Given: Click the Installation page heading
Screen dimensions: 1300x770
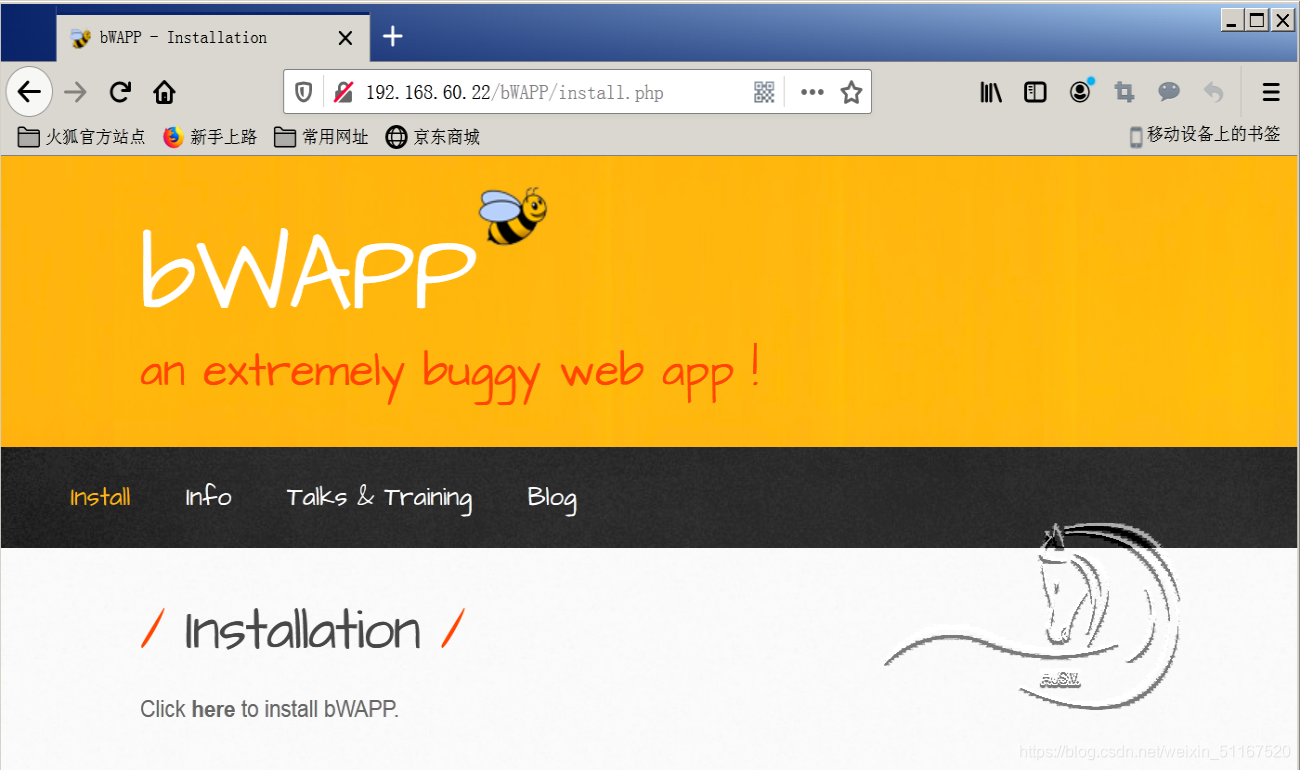Looking at the screenshot, I should pos(303,630).
